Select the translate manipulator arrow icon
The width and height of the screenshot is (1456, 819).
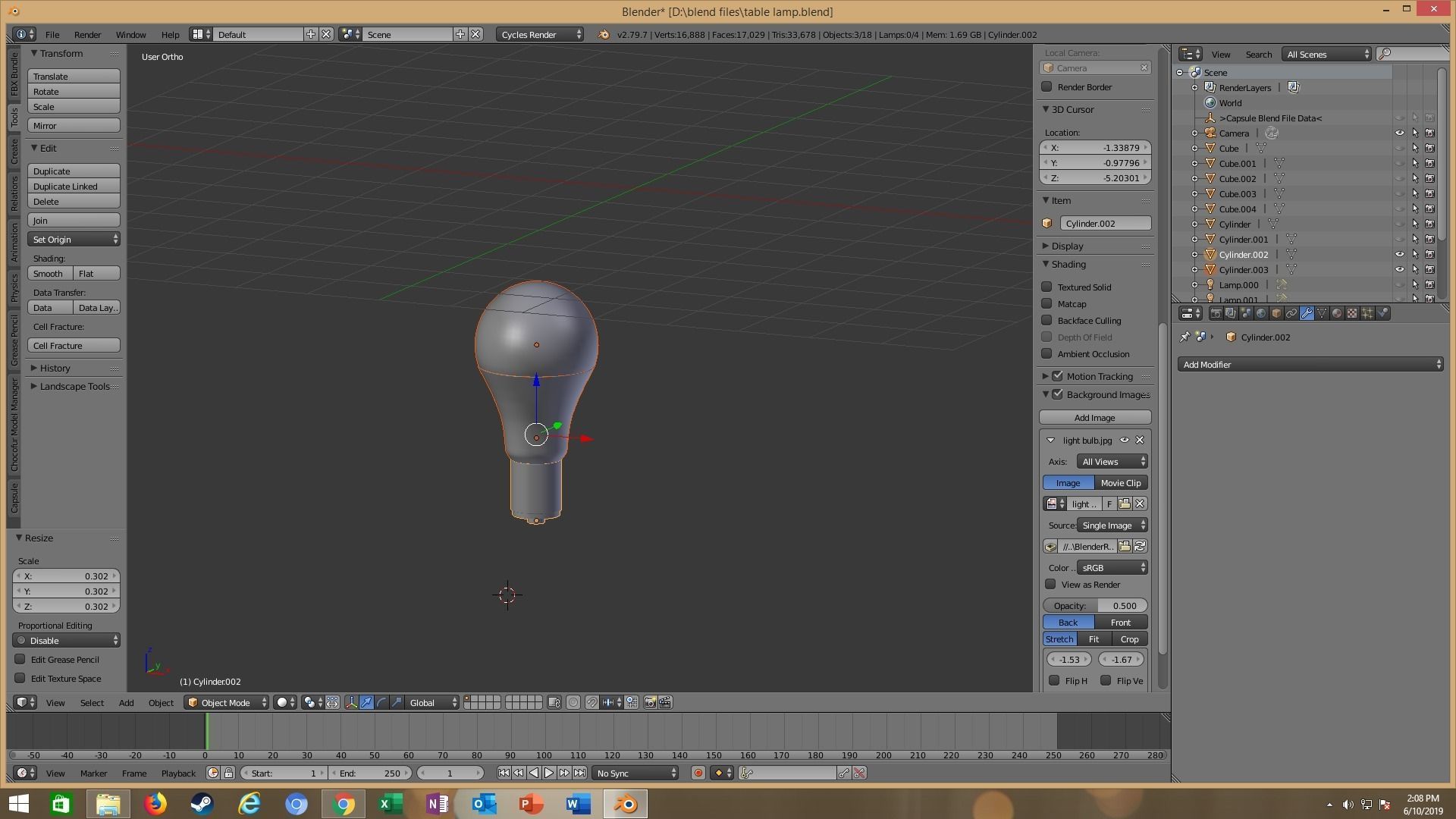pyautogui.click(x=367, y=703)
